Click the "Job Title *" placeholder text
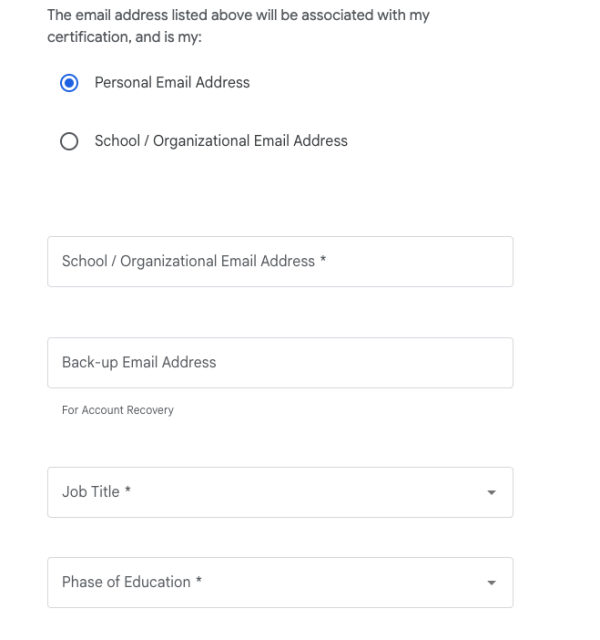The image size is (600, 640). coord(97,492)
